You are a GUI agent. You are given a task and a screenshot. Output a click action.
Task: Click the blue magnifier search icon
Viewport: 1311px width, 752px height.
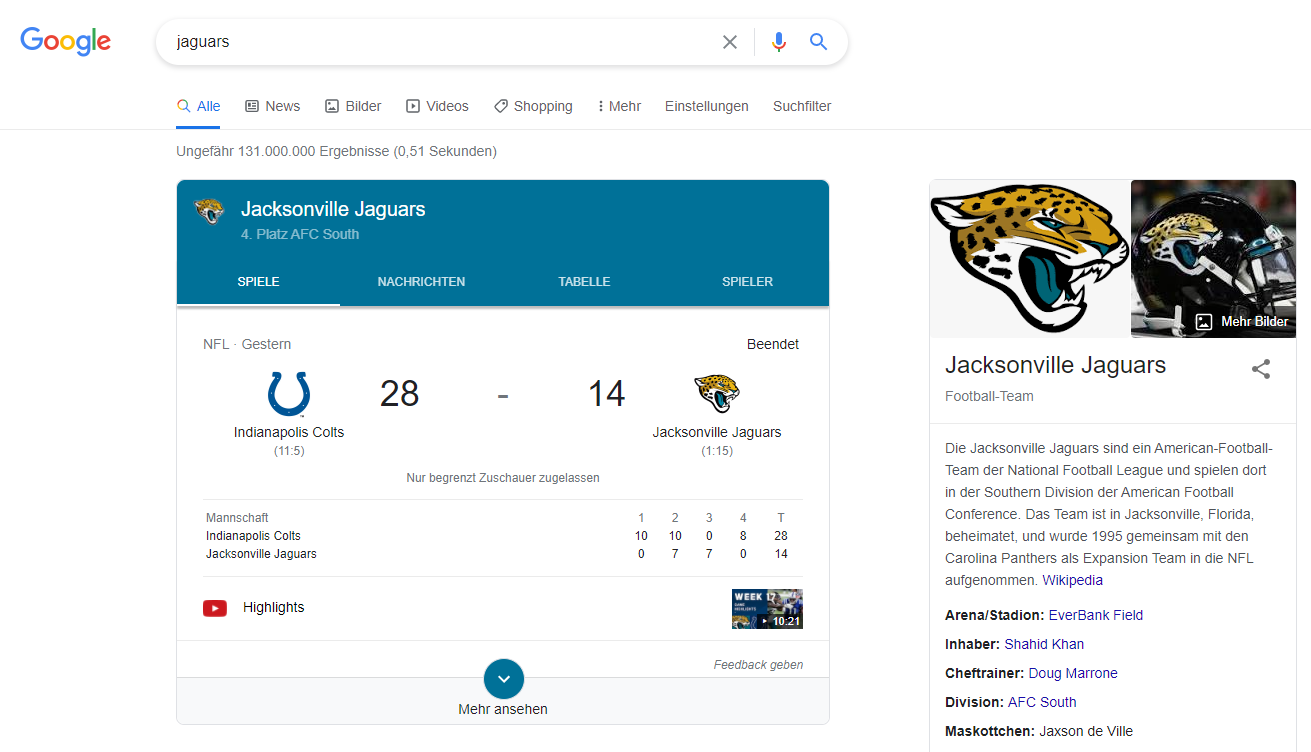tap(819, 42)
